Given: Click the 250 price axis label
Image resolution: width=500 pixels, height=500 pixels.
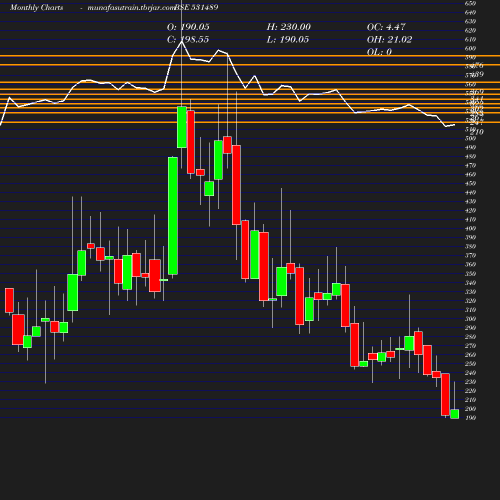Looking at the screenshot, I should [470, 364].
